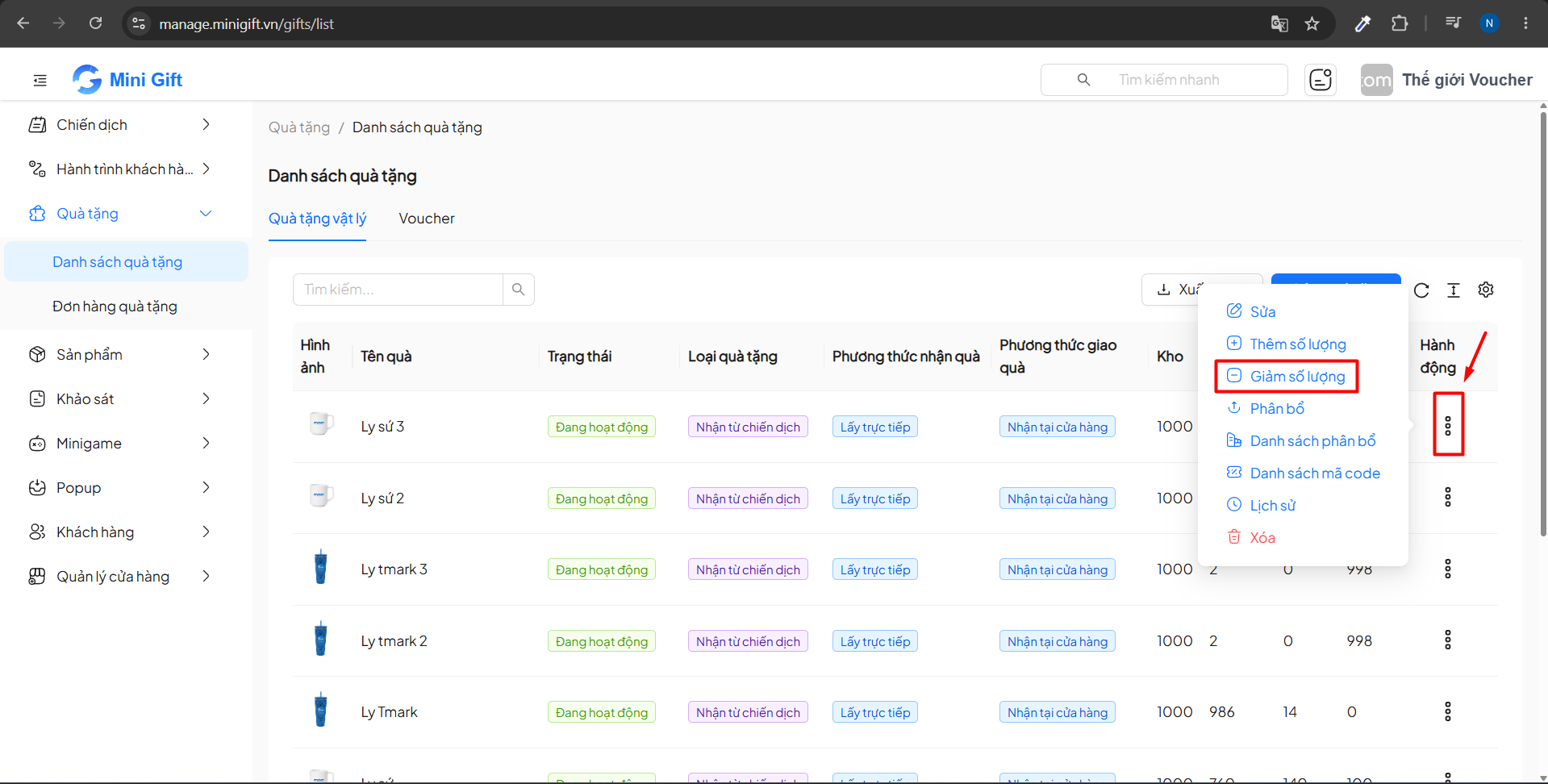Open actions menu for Ly tmark 2
Viewport: 1548px width, 784px height.
point(1448,640)
